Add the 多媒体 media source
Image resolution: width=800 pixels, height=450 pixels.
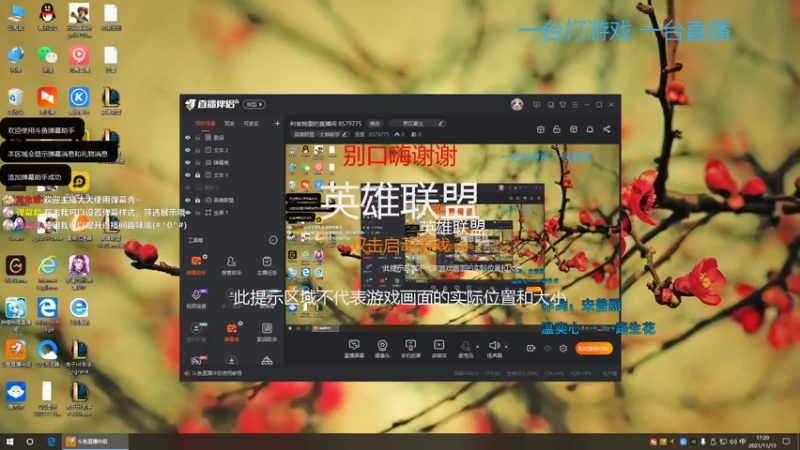[439, 348]
